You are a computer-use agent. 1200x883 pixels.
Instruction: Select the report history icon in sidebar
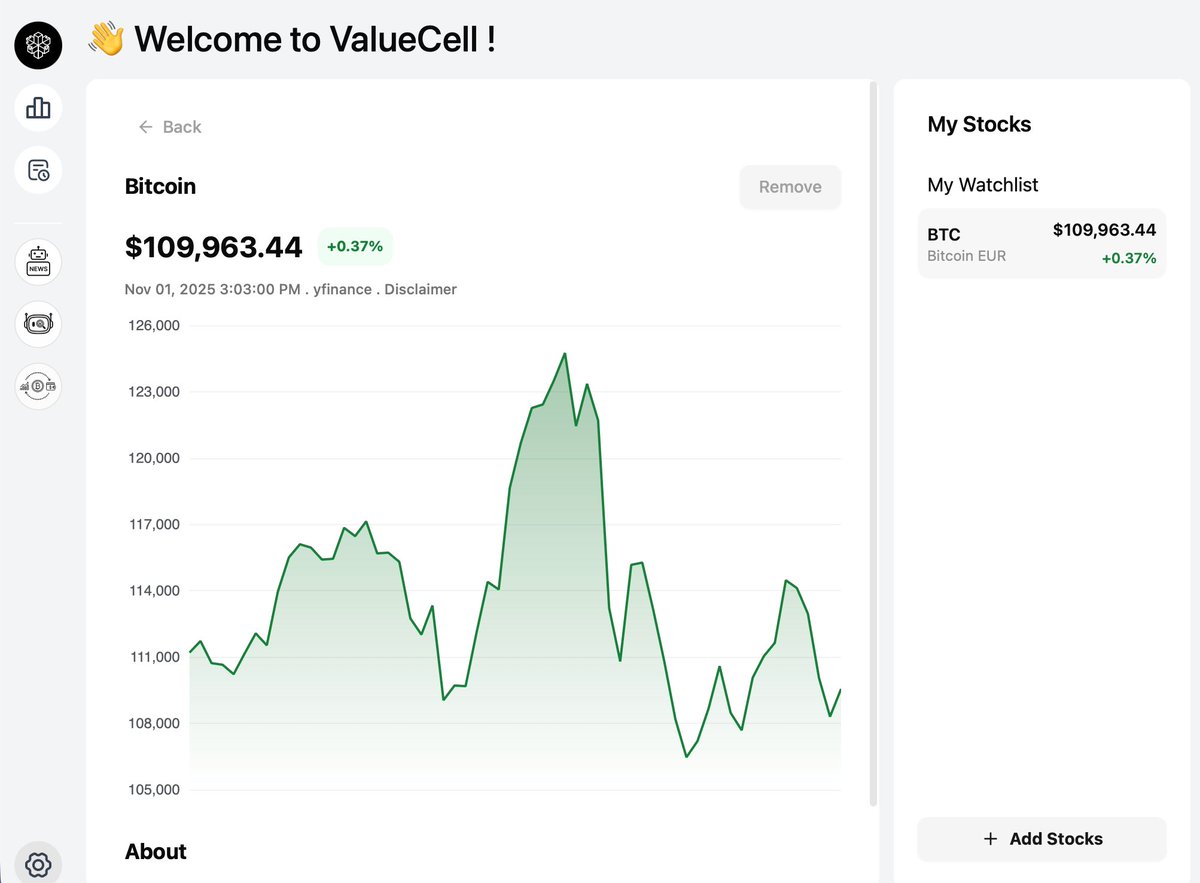(x=37, y=170)
